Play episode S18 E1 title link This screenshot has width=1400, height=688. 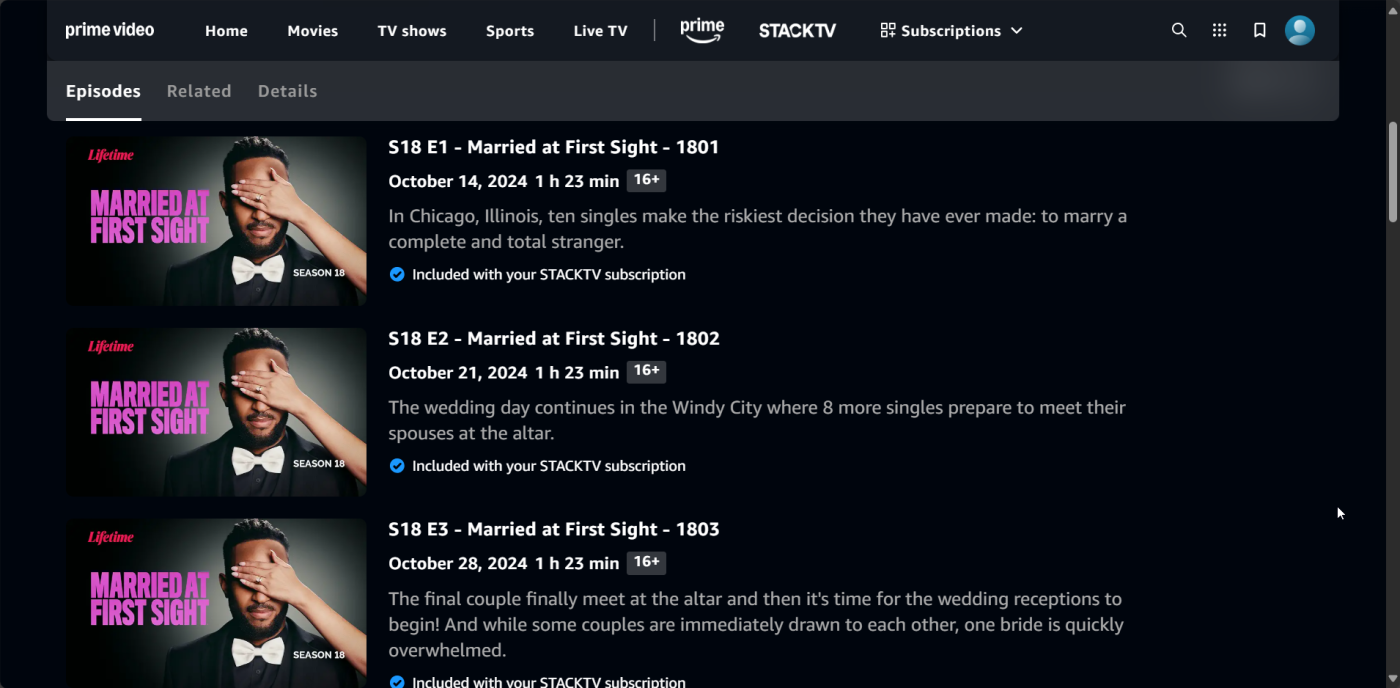point(553,147)
